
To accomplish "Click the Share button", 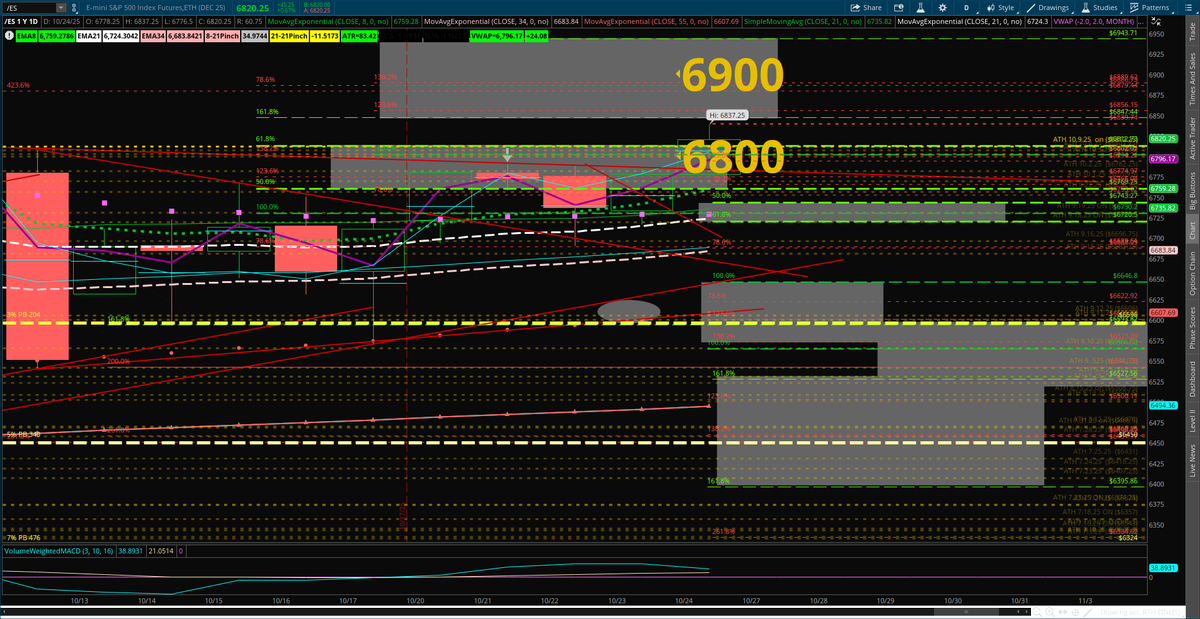I will click(866, 8).
